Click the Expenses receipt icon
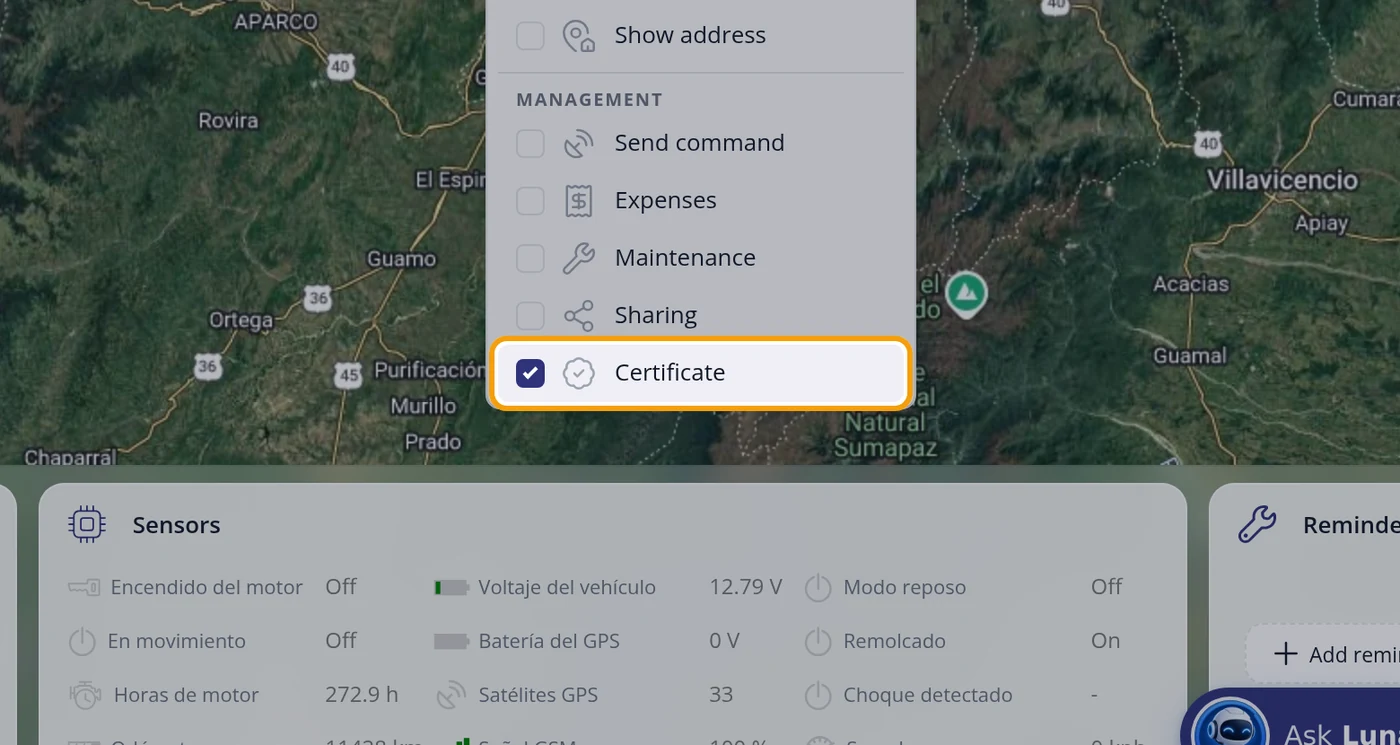 coord(579,201)
